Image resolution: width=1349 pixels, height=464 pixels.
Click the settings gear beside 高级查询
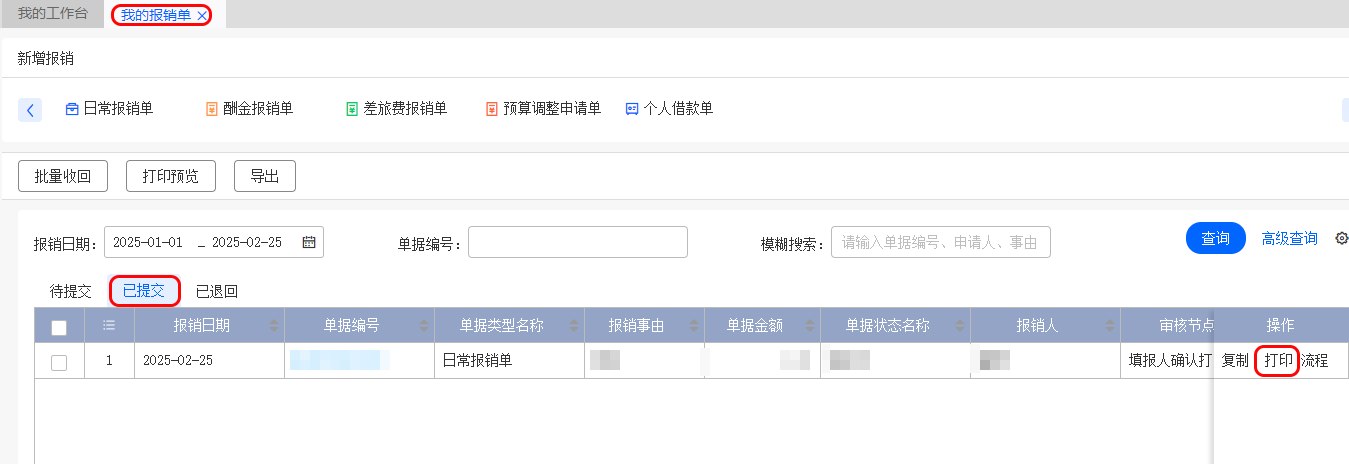(x=1342, y=238)
